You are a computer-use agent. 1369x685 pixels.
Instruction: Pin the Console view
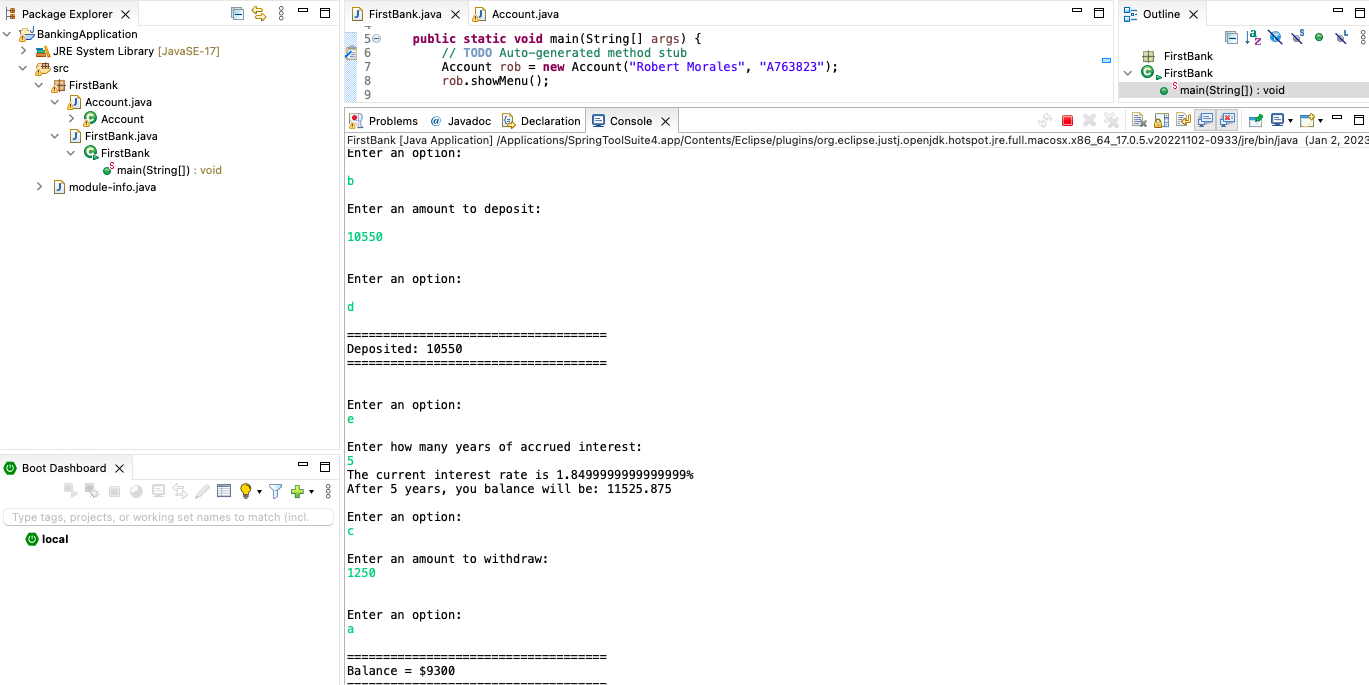point(1254,120)
